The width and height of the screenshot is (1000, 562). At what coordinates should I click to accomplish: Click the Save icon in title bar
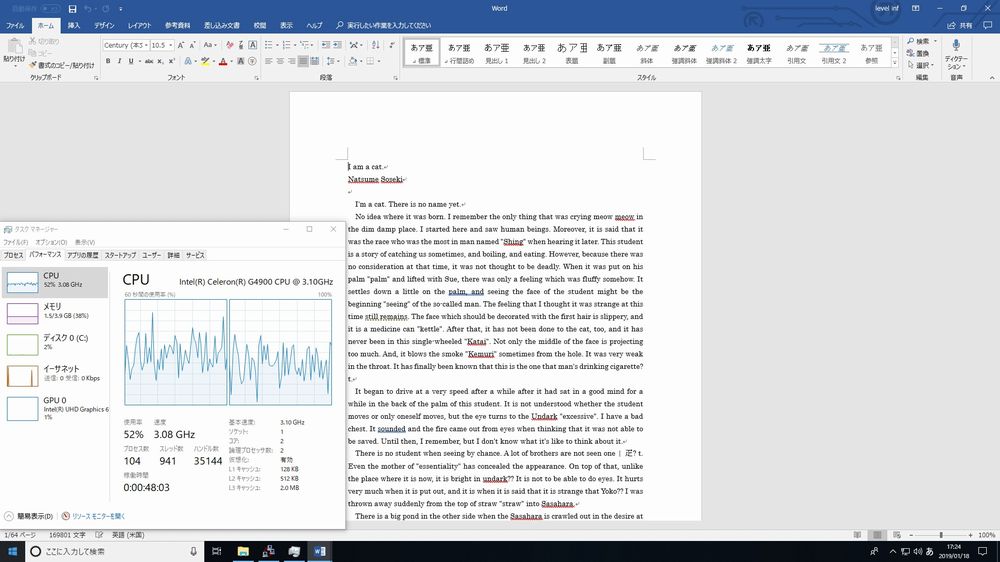pos(72,8)
